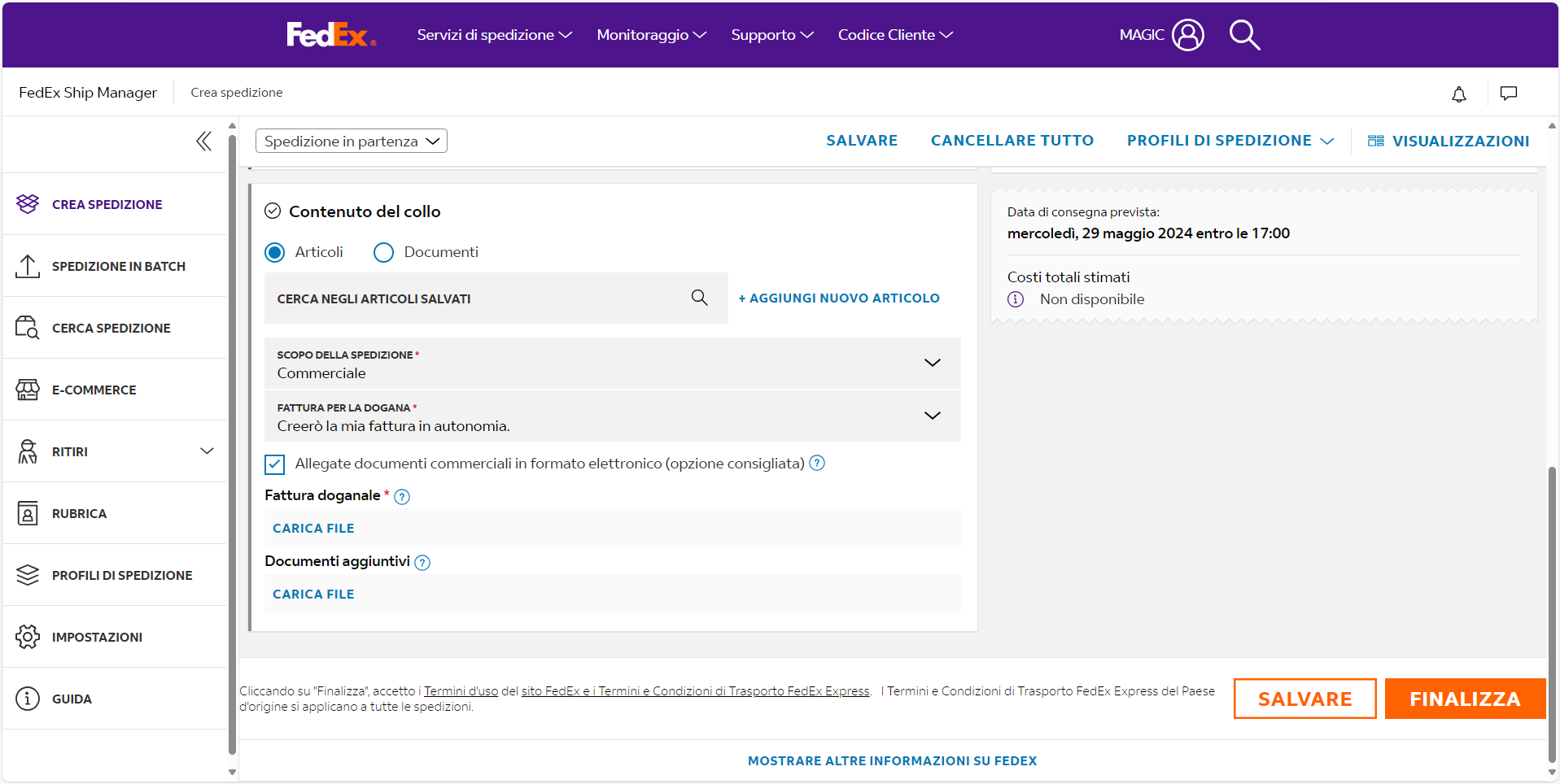Screen dimensions: 1560x784
Task: Open the Scopo della Spedizione dropdown
Action: [933, 363]
